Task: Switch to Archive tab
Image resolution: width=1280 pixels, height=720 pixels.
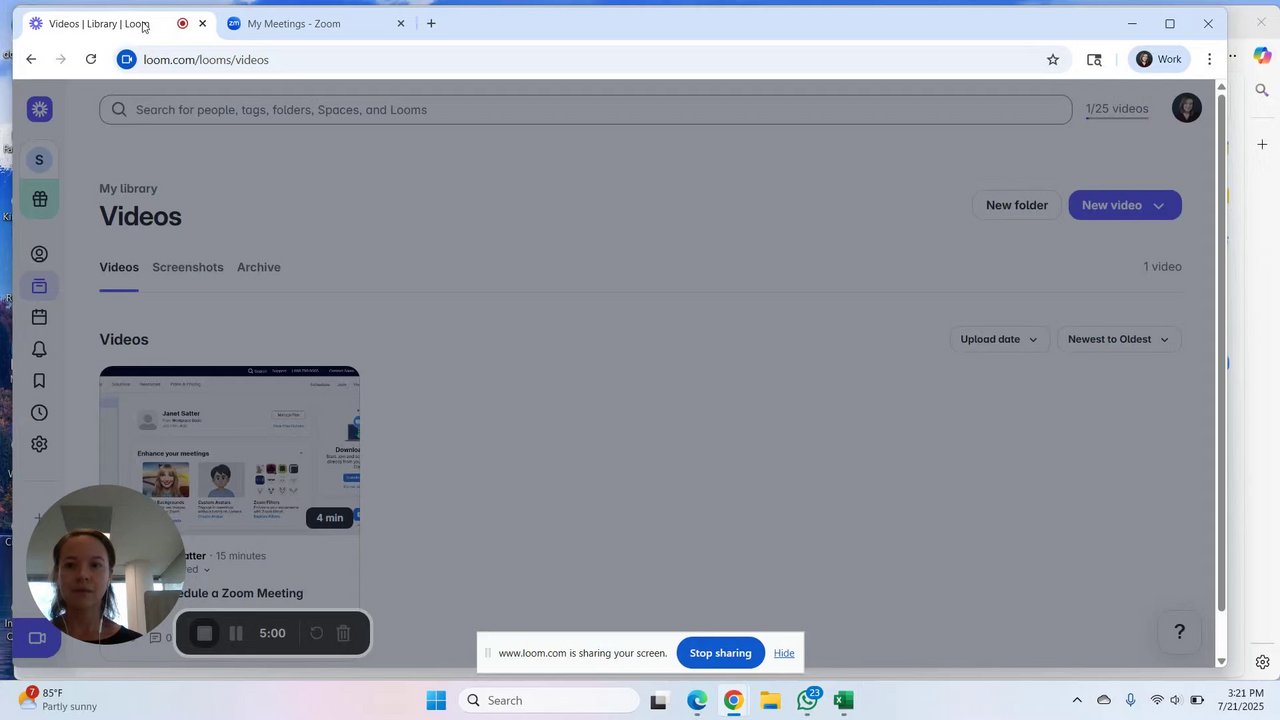Action: tap(259, 267)
